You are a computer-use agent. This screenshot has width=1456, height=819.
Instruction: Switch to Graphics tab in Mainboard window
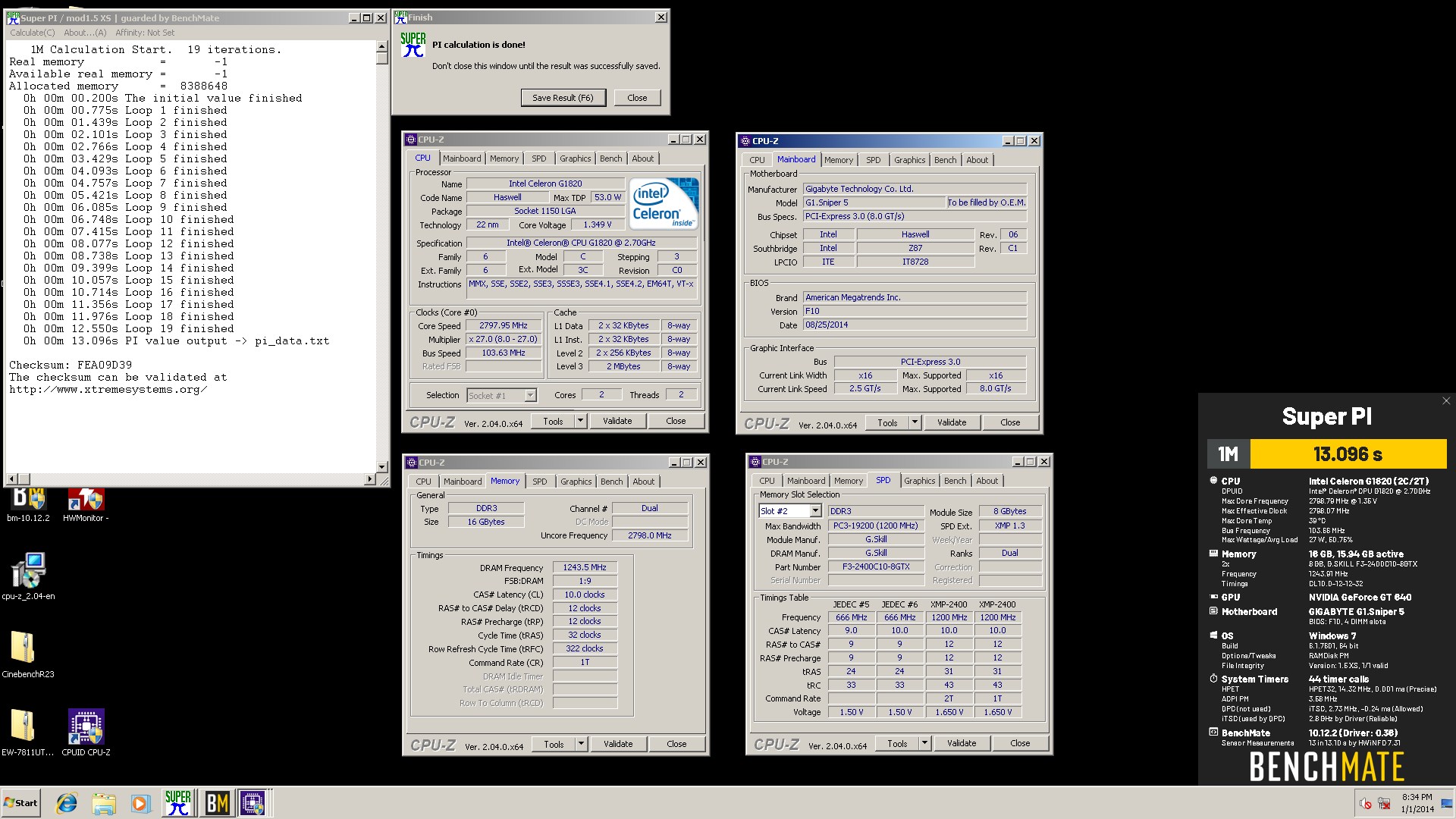[909, 160]
